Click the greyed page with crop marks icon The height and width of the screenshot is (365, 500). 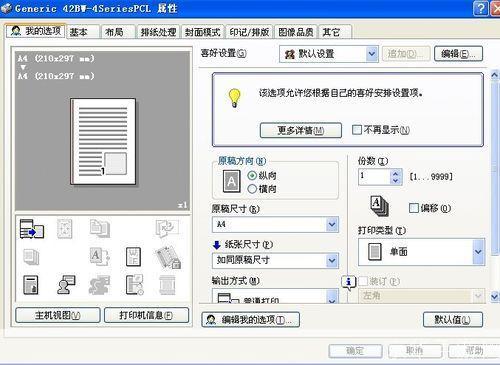point(64,228)
